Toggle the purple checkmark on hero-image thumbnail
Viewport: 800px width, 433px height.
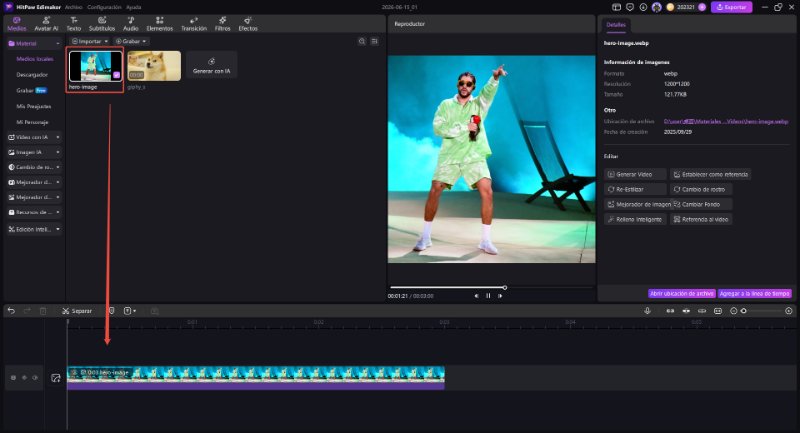coord(116,75)
